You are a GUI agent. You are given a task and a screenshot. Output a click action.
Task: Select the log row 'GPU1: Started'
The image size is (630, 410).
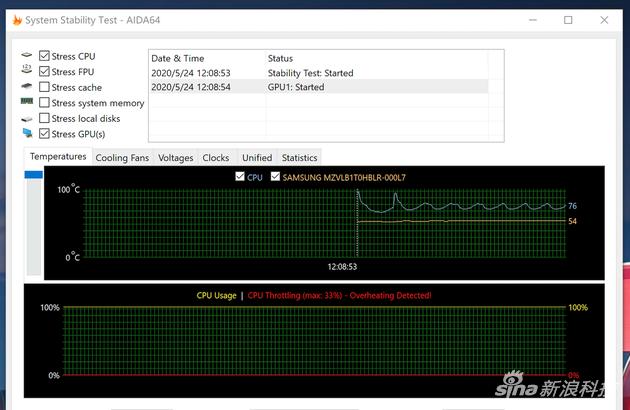[x=319, y=87]
